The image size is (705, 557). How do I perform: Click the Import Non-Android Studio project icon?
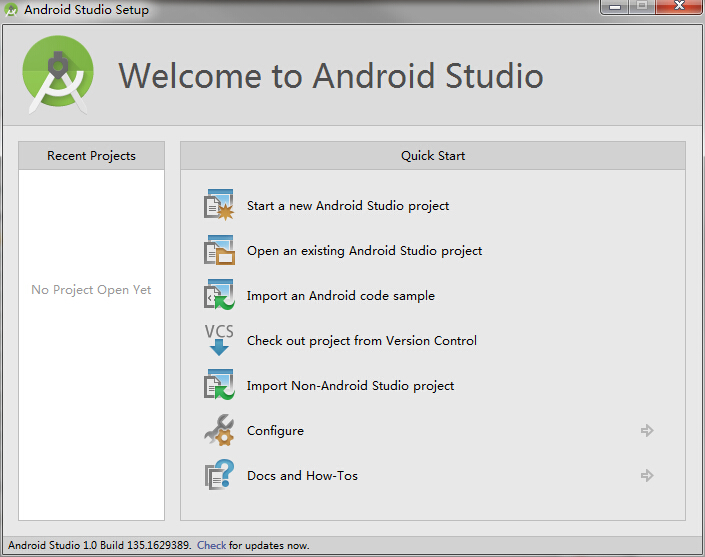click(219, 385)
